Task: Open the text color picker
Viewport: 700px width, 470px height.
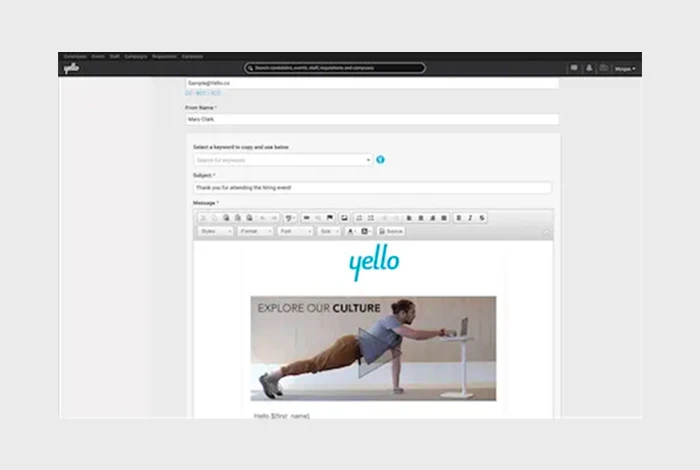Action: coord(351,231)
